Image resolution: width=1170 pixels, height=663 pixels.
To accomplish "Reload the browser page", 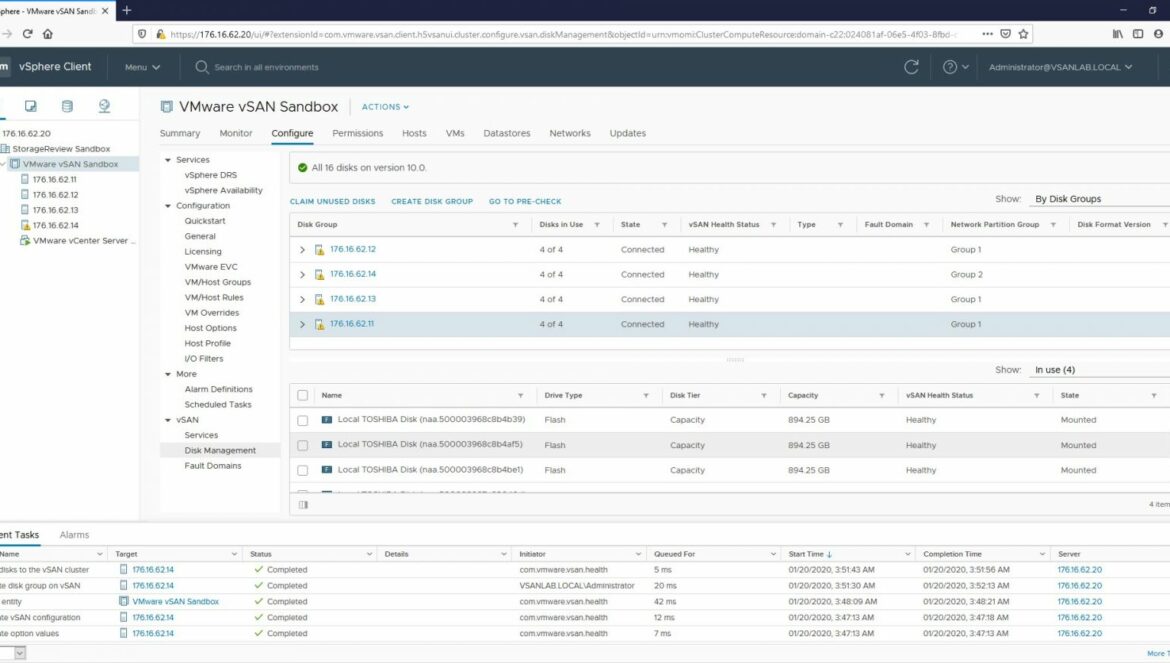I will click(x=28, y=34).
